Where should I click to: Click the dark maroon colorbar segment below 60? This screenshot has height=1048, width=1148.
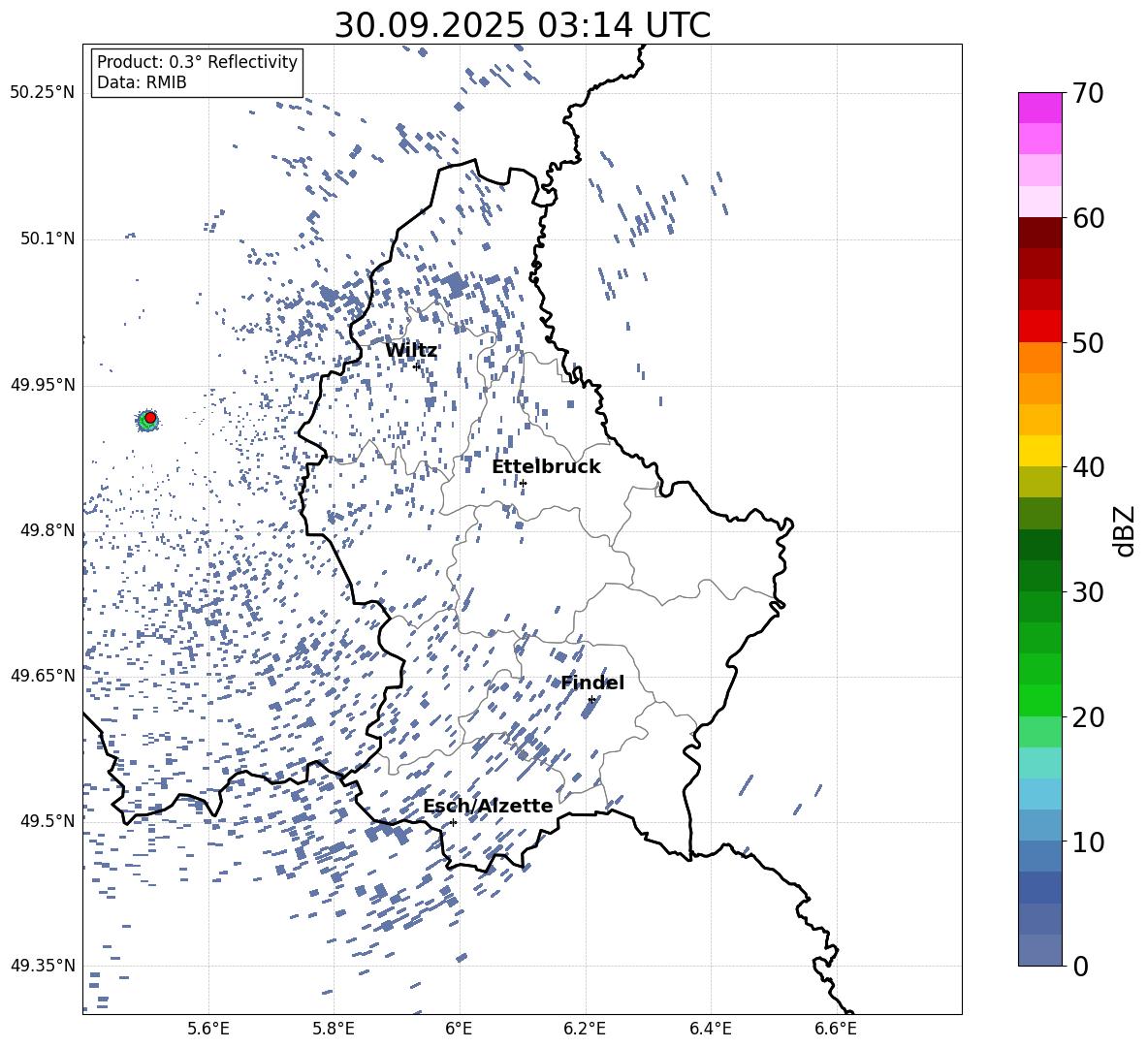[1040, 232]
